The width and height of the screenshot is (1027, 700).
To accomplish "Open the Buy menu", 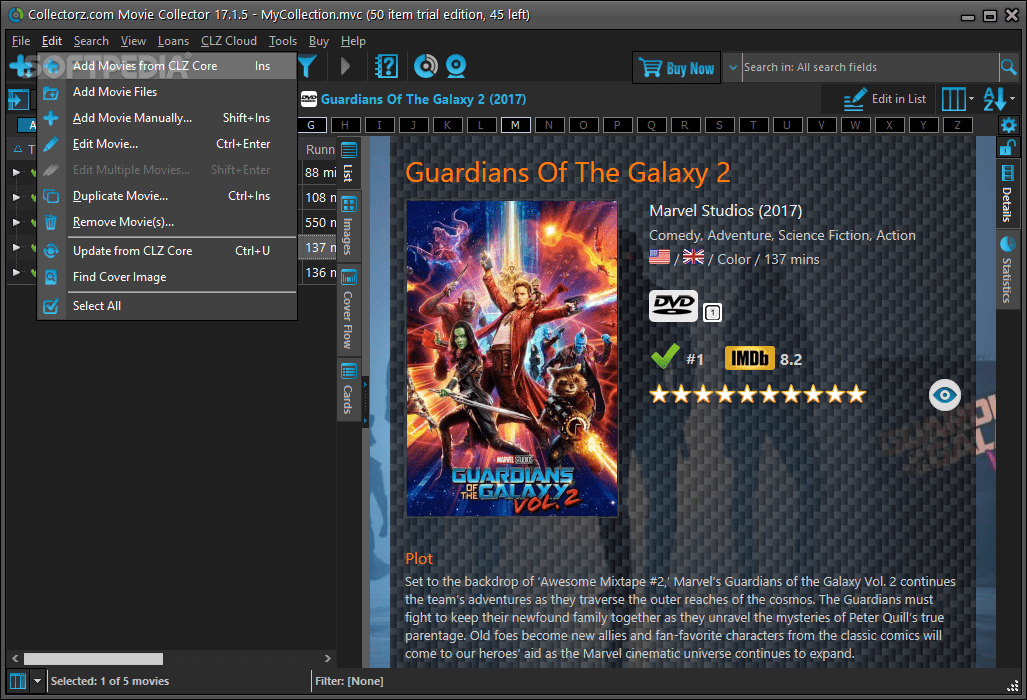I will [x=318, y=41].
